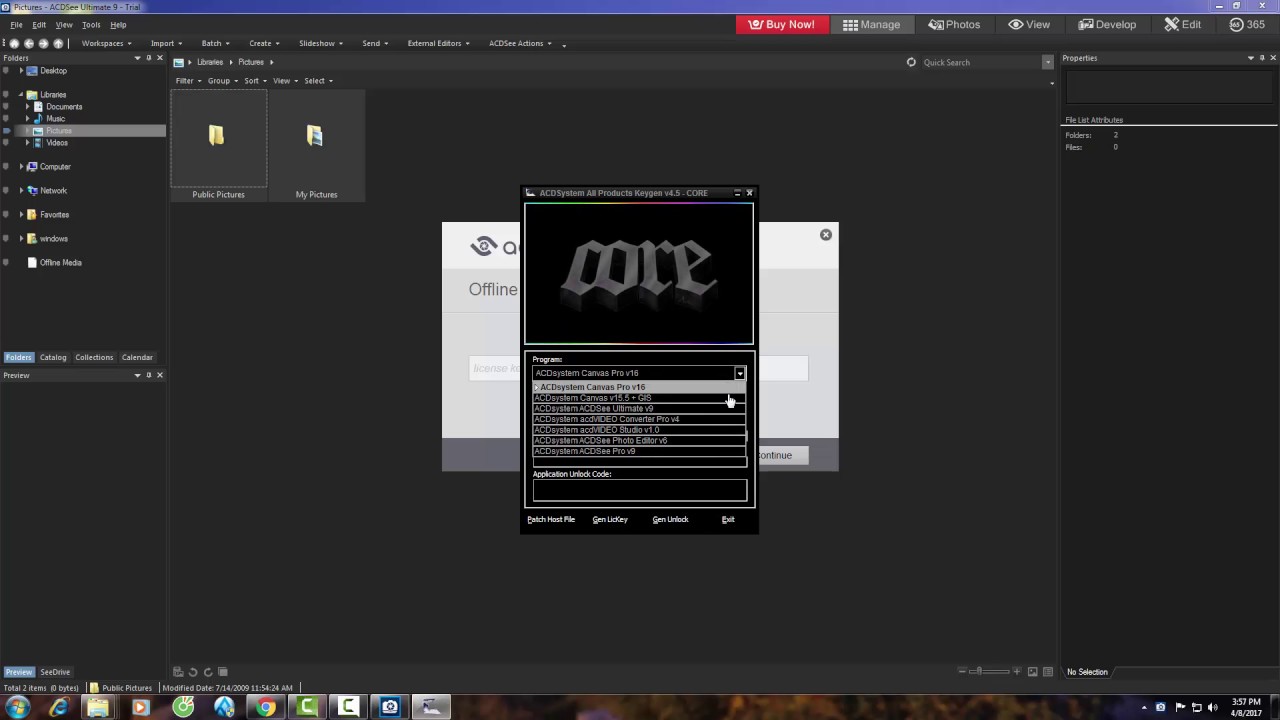Switch to the Calendar tab
1280x720 pixels.
(x=137, y=357)
